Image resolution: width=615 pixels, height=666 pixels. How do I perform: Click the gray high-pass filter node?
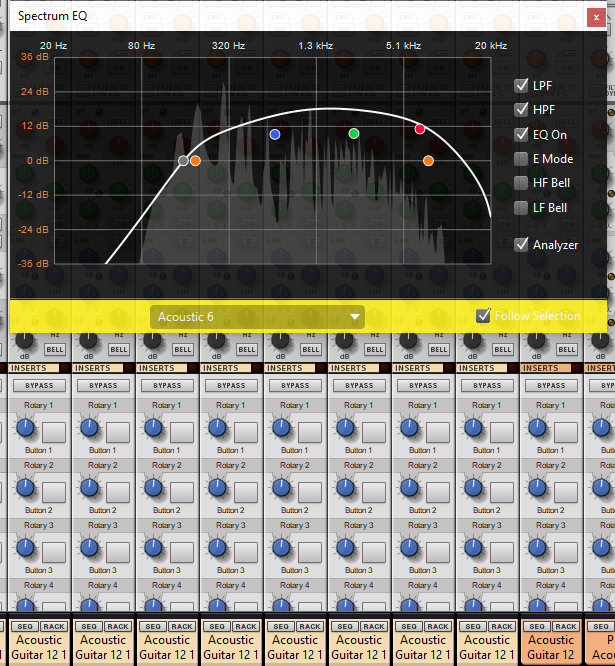[x=183, y=161]
